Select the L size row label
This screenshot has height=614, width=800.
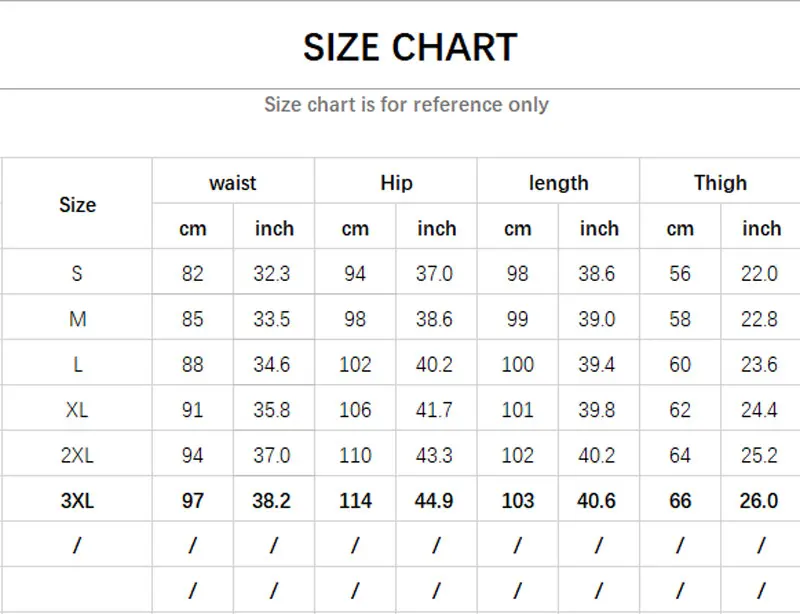tap(78, 364)
